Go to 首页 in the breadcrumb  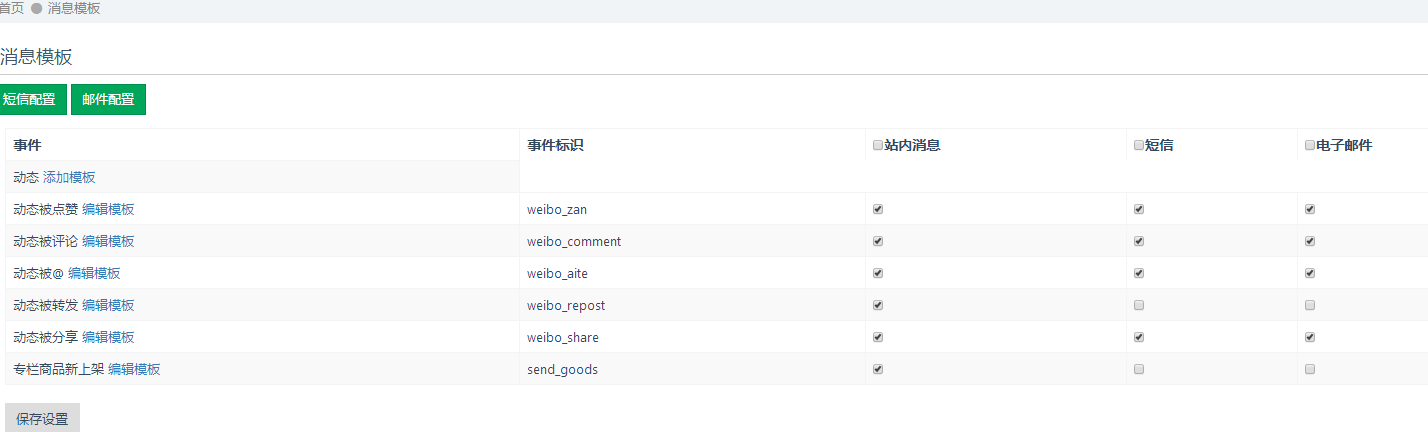pyautogui.click(x=12, y=8)
